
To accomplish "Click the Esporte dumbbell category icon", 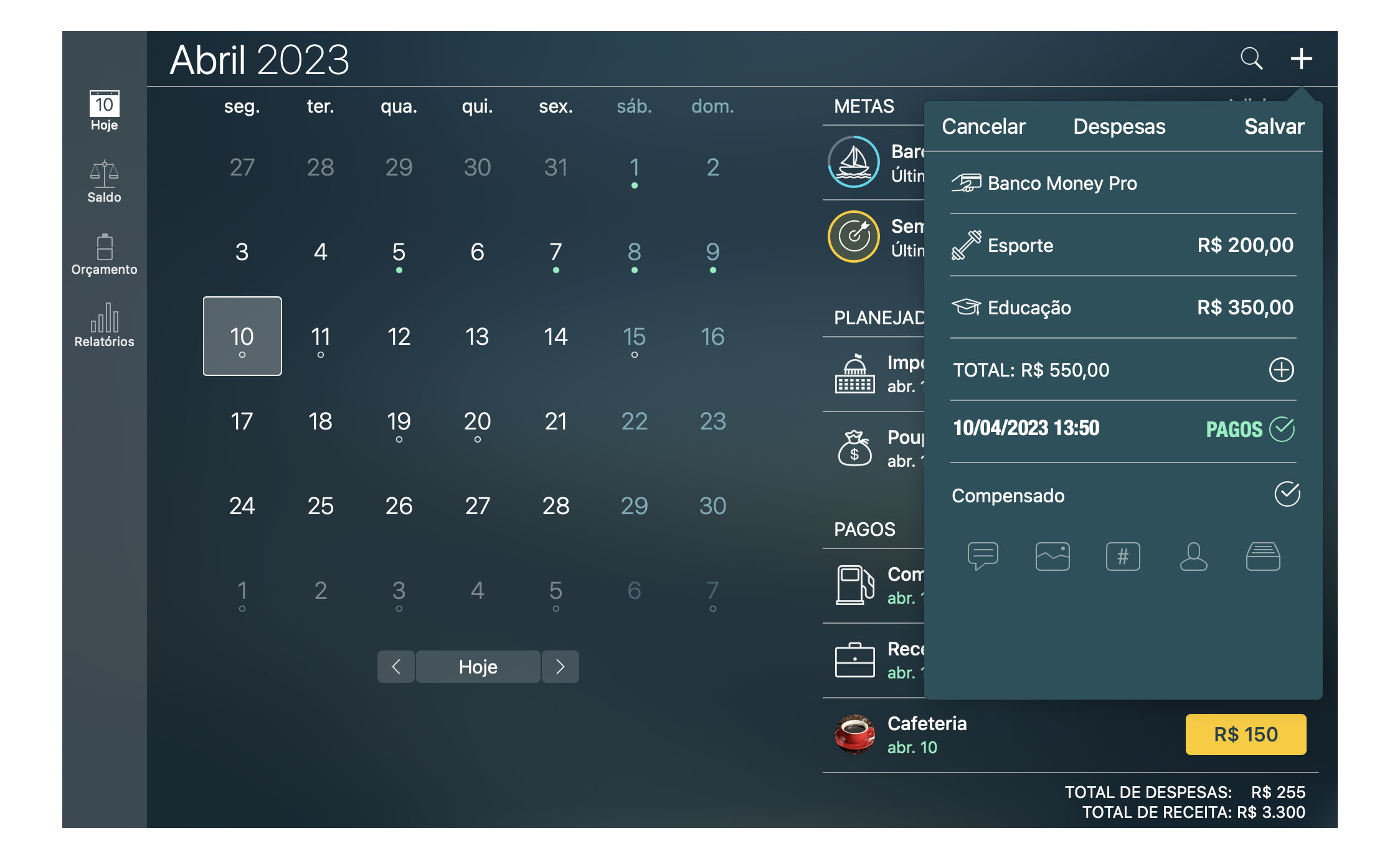I will (x=966, y=245).
